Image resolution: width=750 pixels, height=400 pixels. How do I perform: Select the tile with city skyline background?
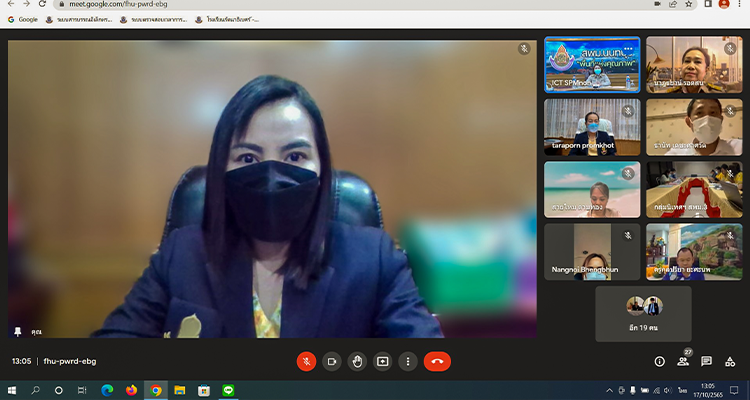(695, 65)
